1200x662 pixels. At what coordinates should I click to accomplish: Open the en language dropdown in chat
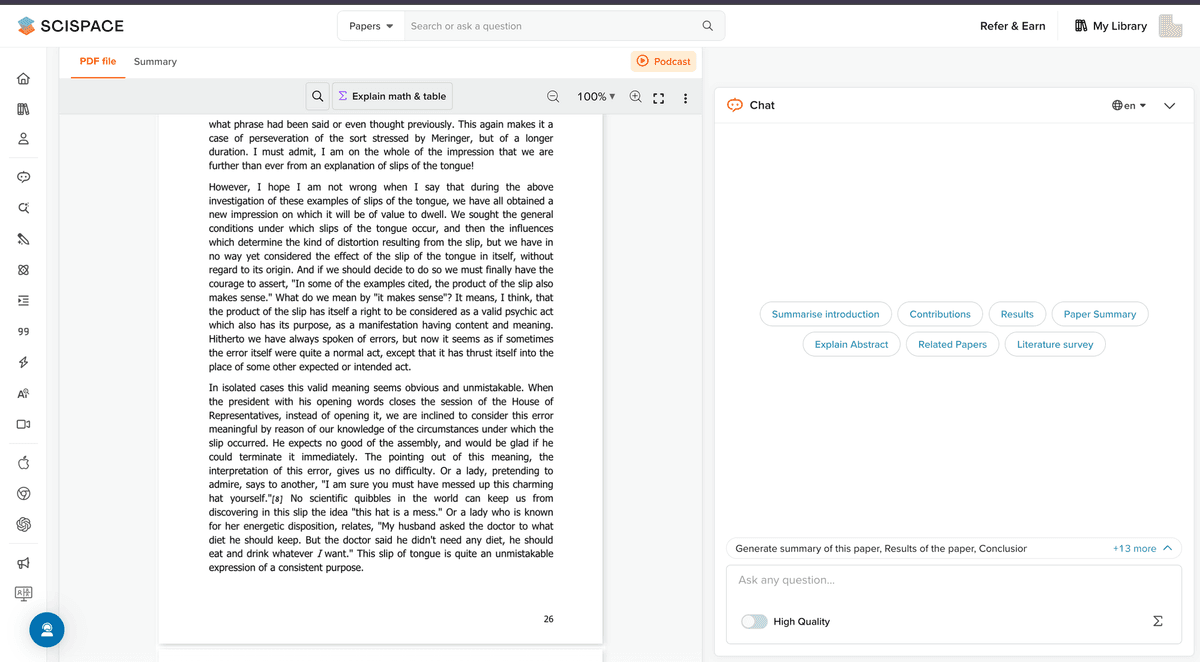pos(1129,105)
